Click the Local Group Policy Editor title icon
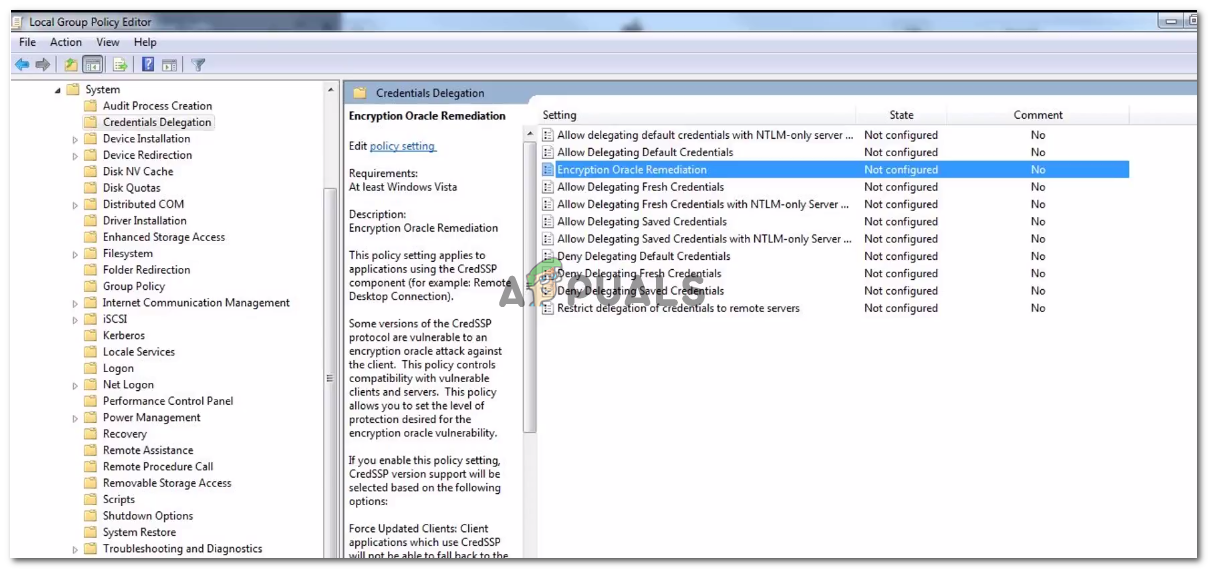Viewport: 1208px width, 569px height. coord(19,21)
